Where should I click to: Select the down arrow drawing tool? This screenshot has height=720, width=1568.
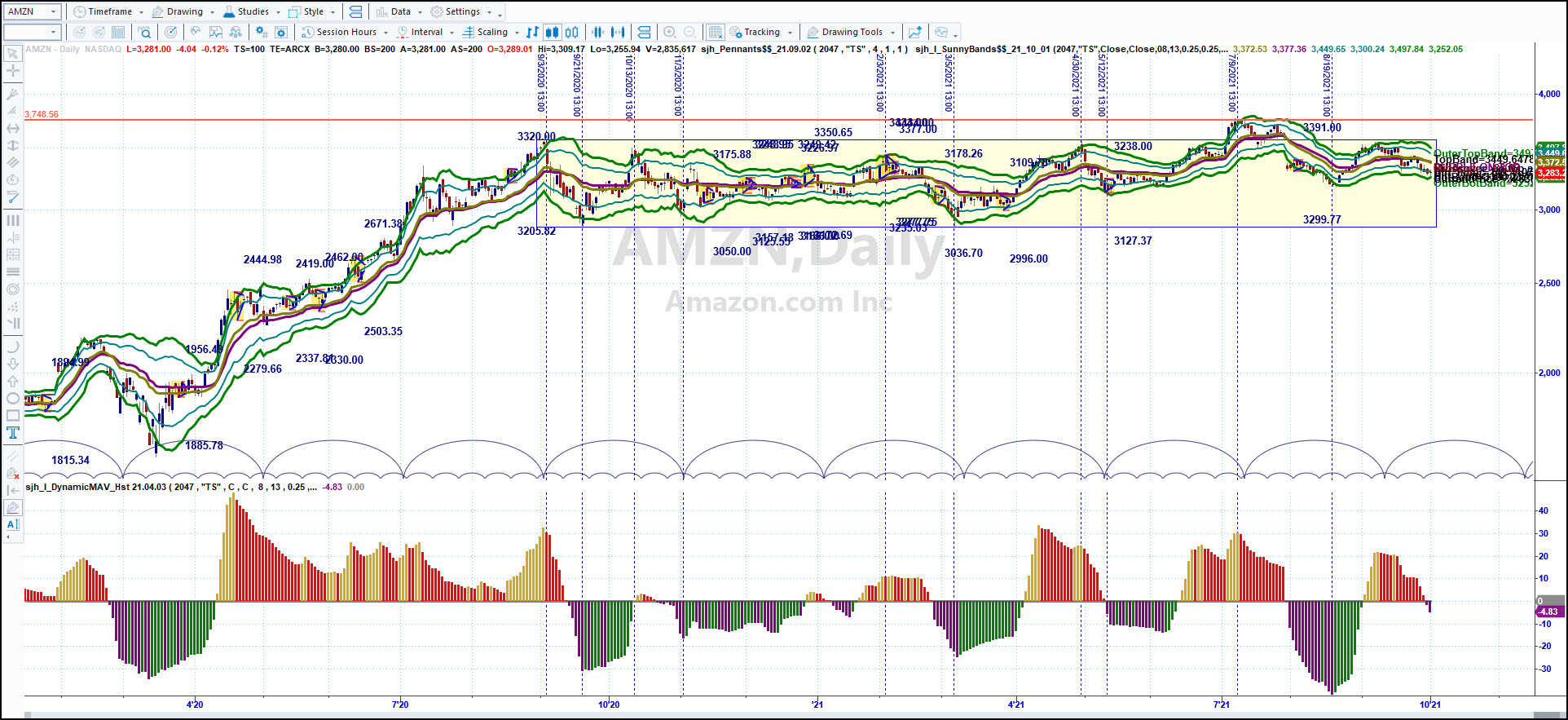pyautogui.click(x=13, y=364)
